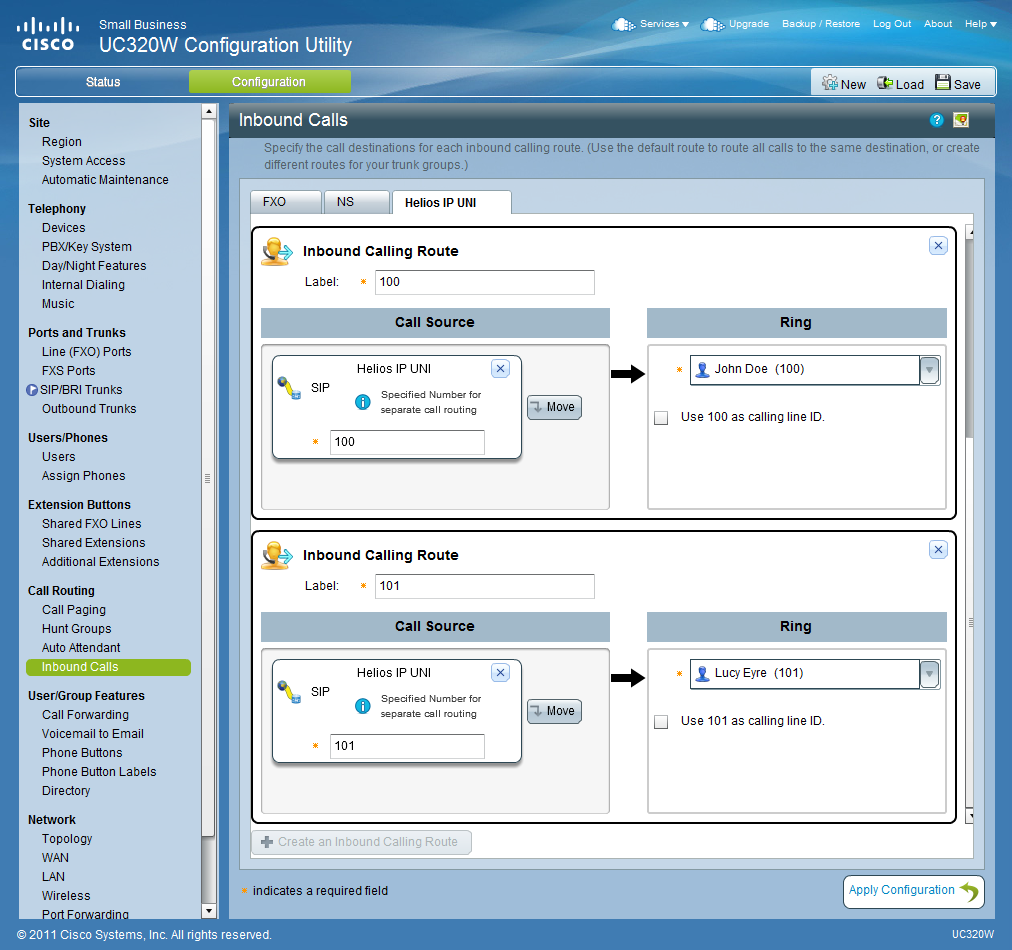
Task: Click the Apply Configuration button
Action: point(913,891)
